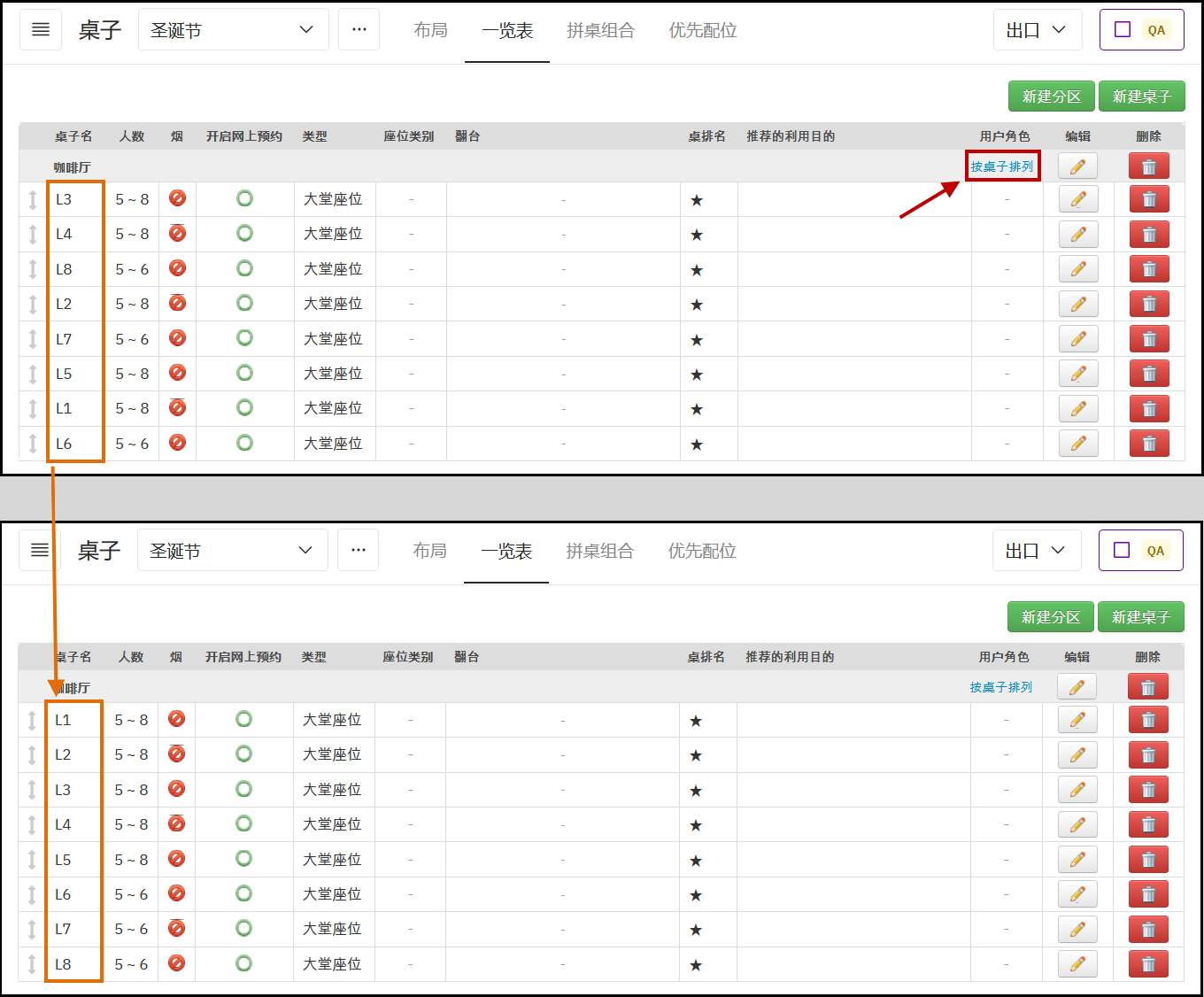This screenshot has height=997, width=1204.
Task: Delete the 咖啡厅 section in lower panel
Action: [1148, 687]
